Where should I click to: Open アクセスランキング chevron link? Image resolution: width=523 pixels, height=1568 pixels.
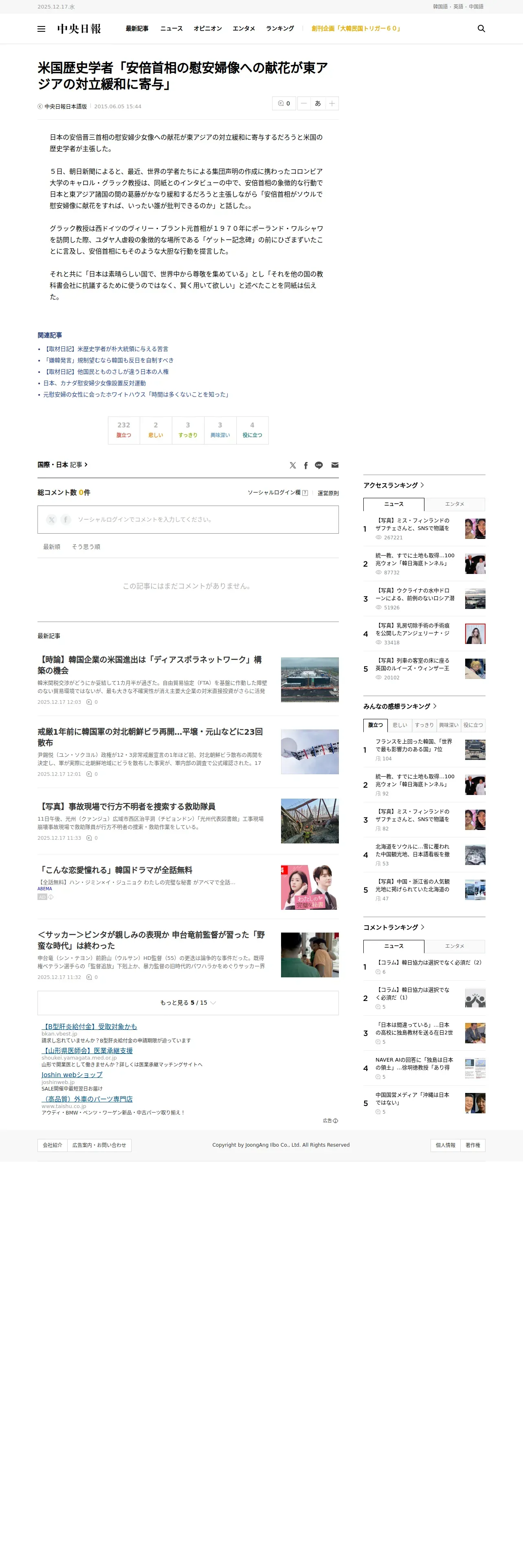(x=394, y=485)
